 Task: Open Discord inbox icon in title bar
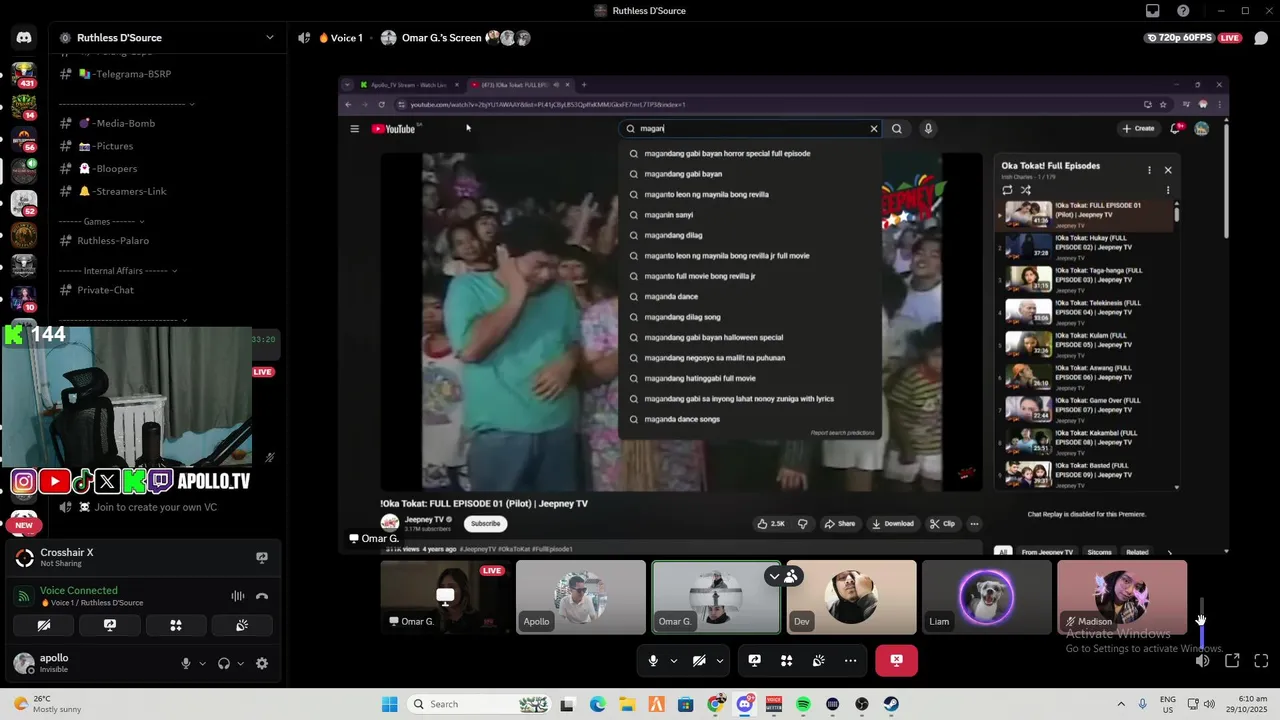1153,11
